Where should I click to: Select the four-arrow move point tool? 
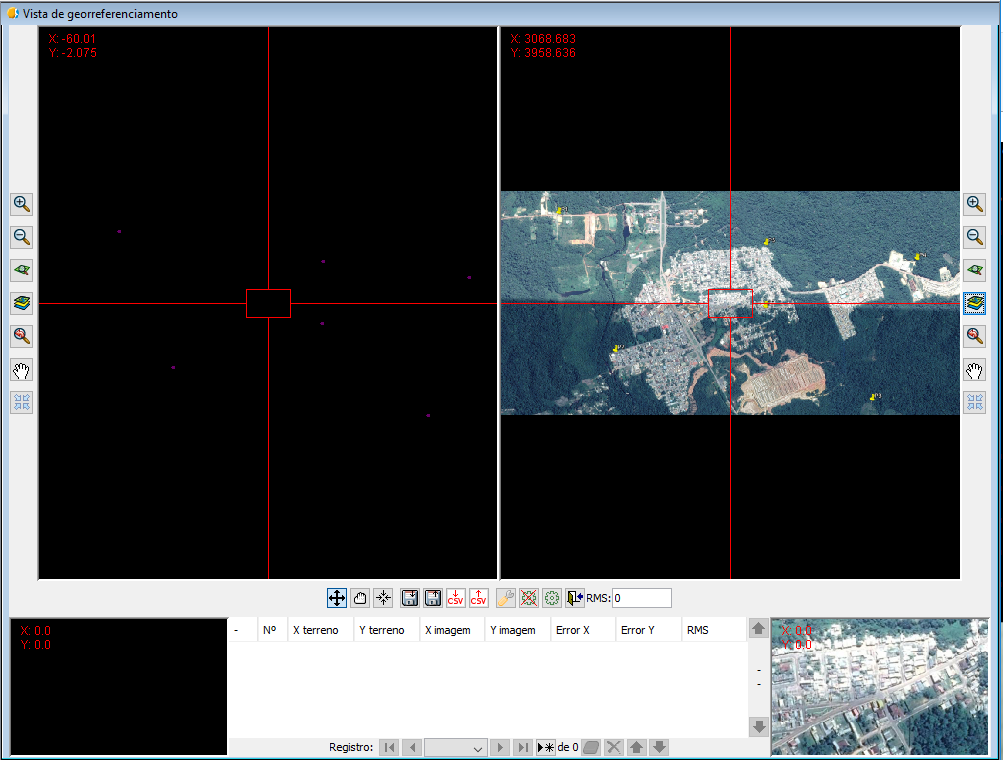pos(337,598)
